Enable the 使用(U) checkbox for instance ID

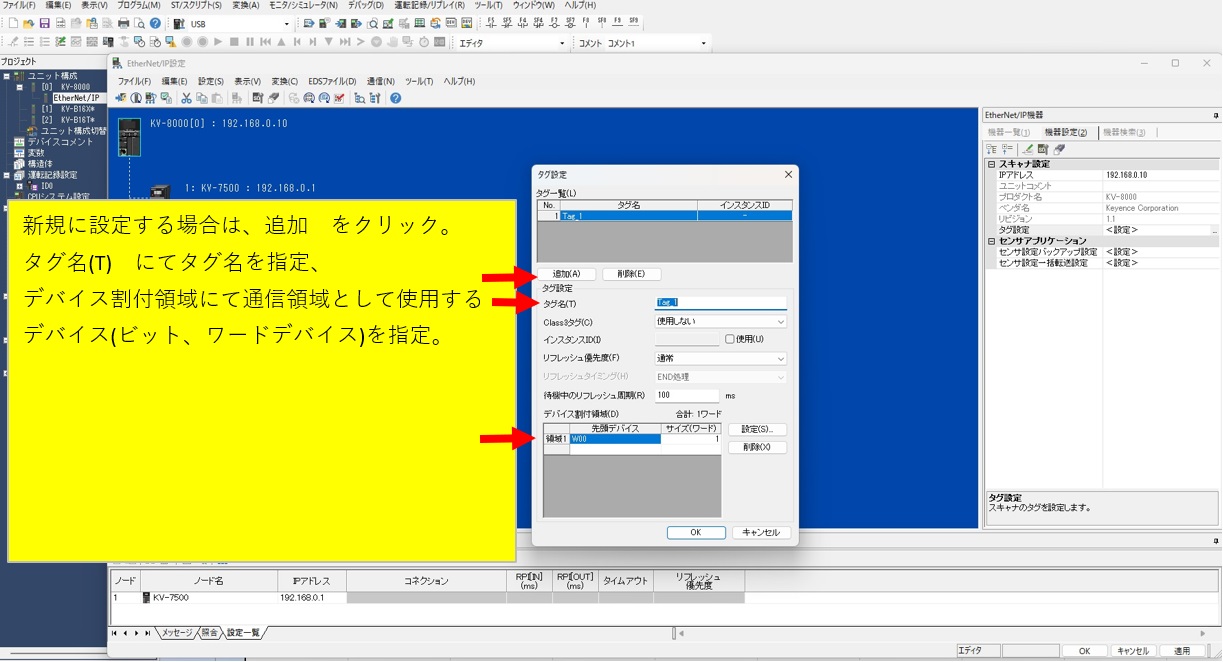[730, 339]
